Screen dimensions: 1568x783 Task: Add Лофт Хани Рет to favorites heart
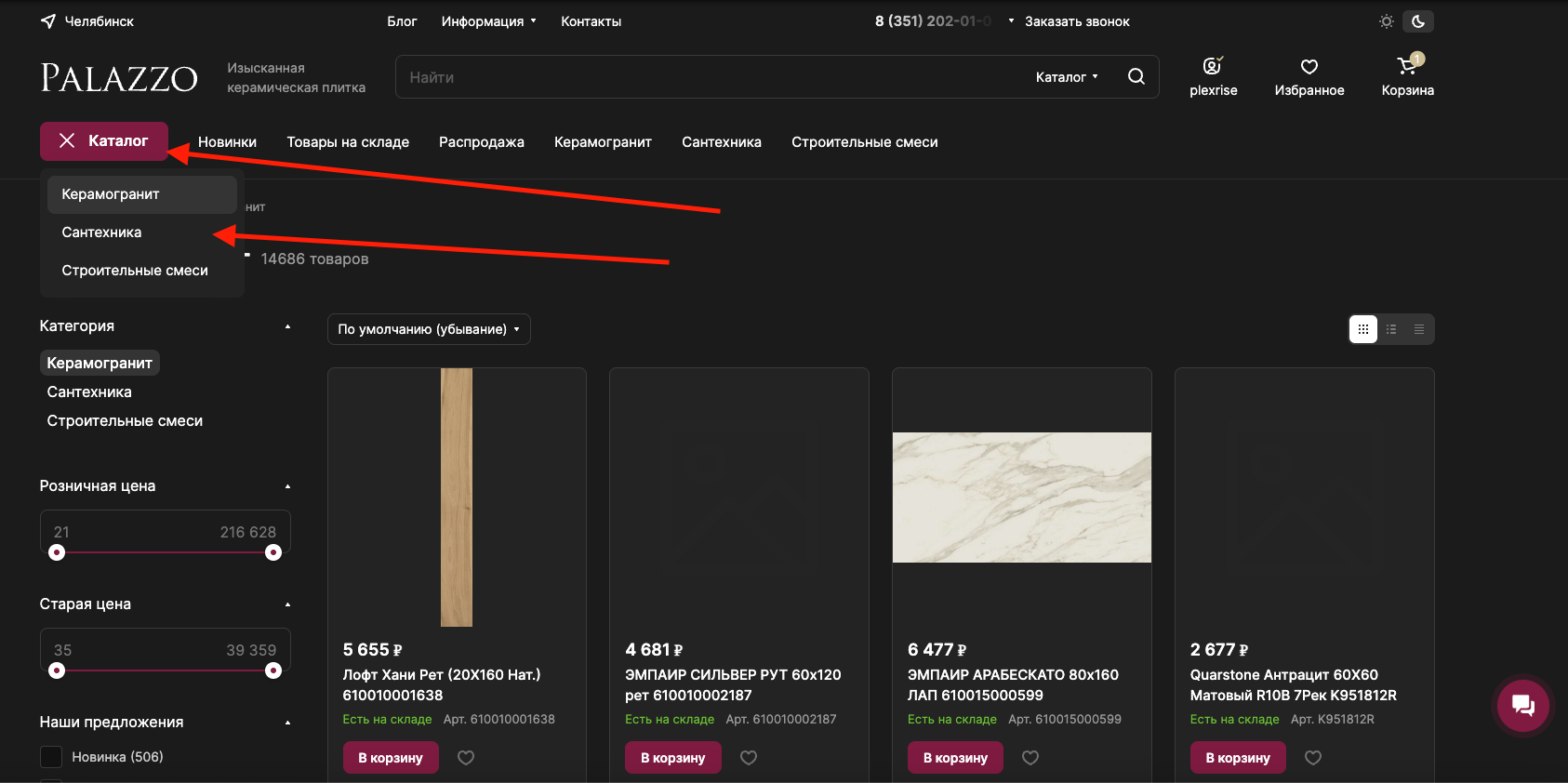[466, 758]
